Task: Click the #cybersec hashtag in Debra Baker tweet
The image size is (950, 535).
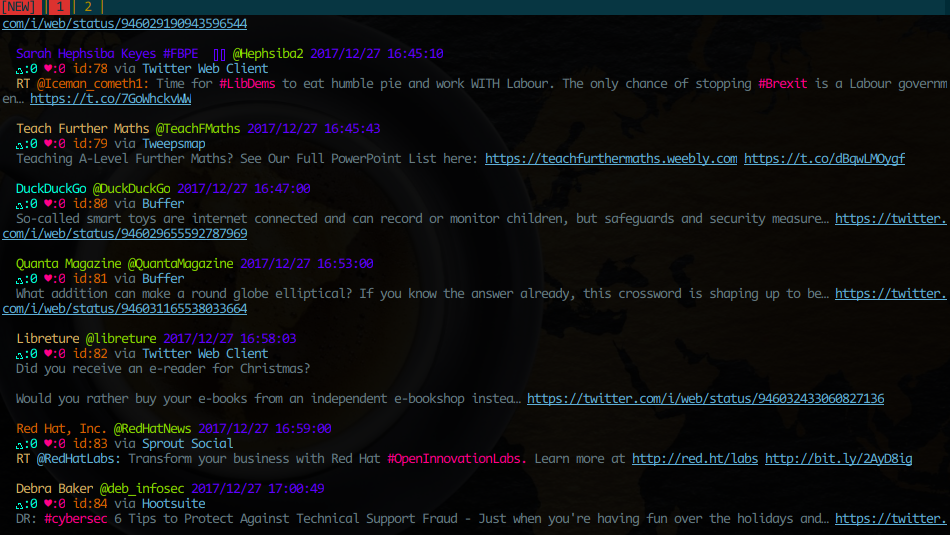Action: [x=76, y=519]
